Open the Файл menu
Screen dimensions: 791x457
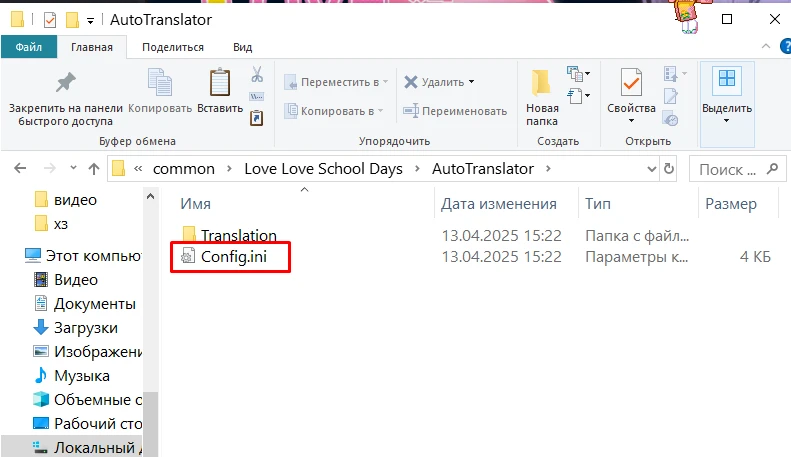(x=29, y=47)
